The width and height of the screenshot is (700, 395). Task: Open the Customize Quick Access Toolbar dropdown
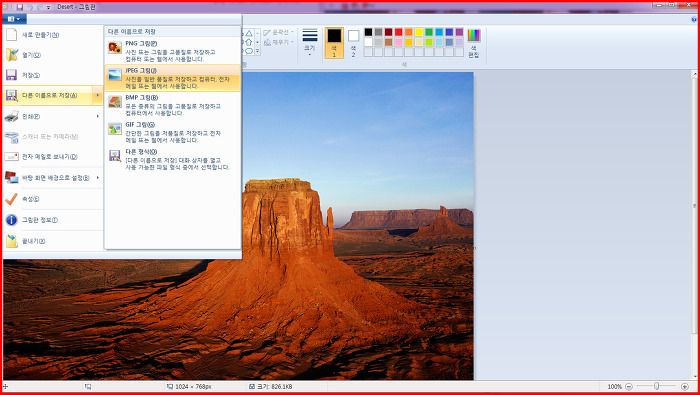click(49, 8)
